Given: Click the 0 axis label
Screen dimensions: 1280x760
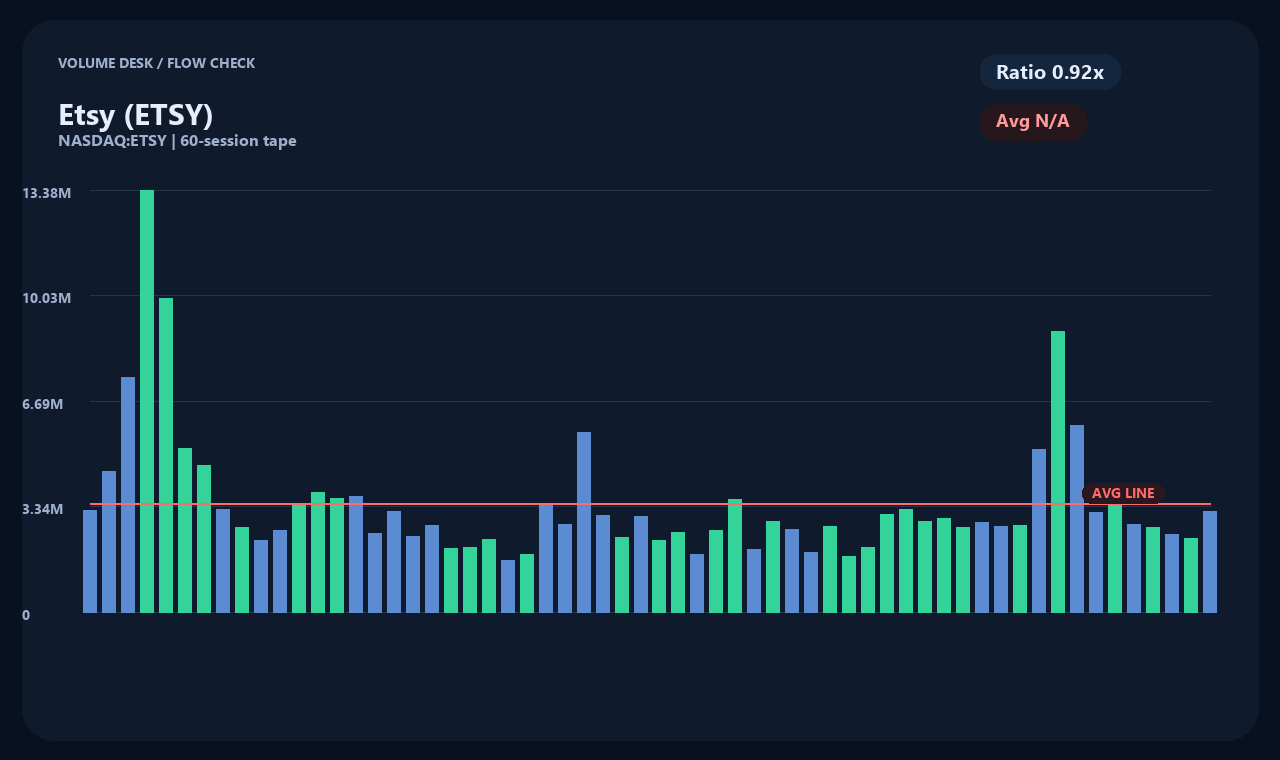Looking at the screenshot, I should click(x=26, y=615).
